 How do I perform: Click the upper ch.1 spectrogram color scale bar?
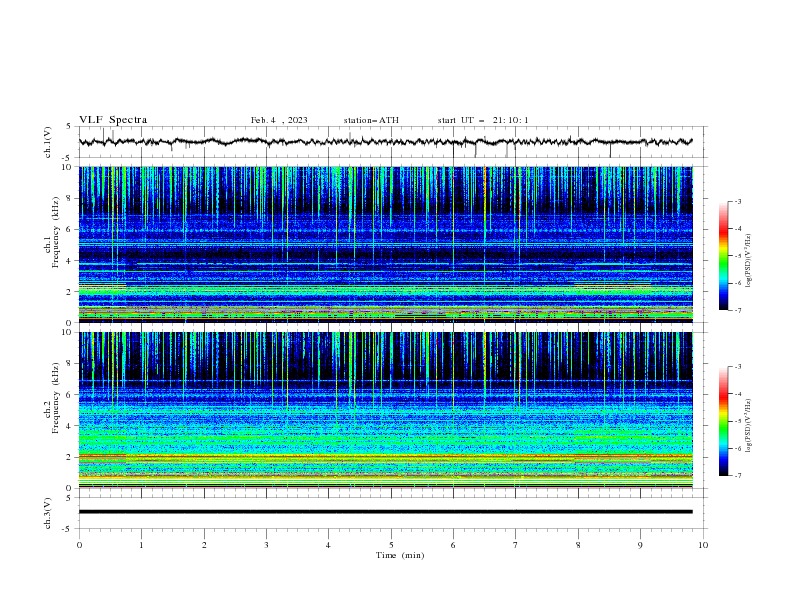click(724, 256)
